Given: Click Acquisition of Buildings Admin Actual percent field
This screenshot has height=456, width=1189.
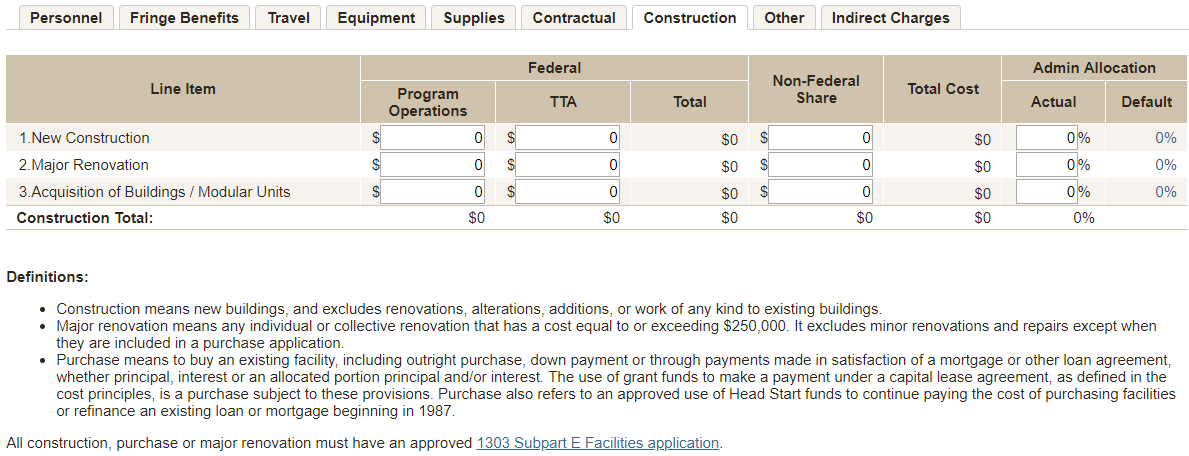Looking at the screenshot, I should point(1046,192).
